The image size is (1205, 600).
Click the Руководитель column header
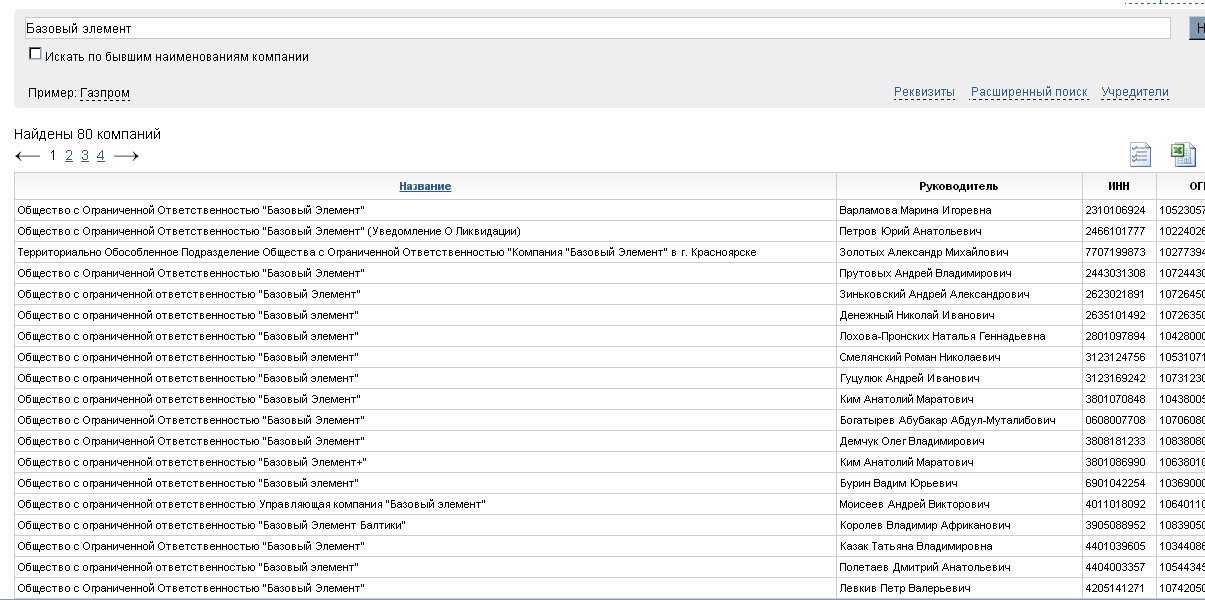coord(958,186)
